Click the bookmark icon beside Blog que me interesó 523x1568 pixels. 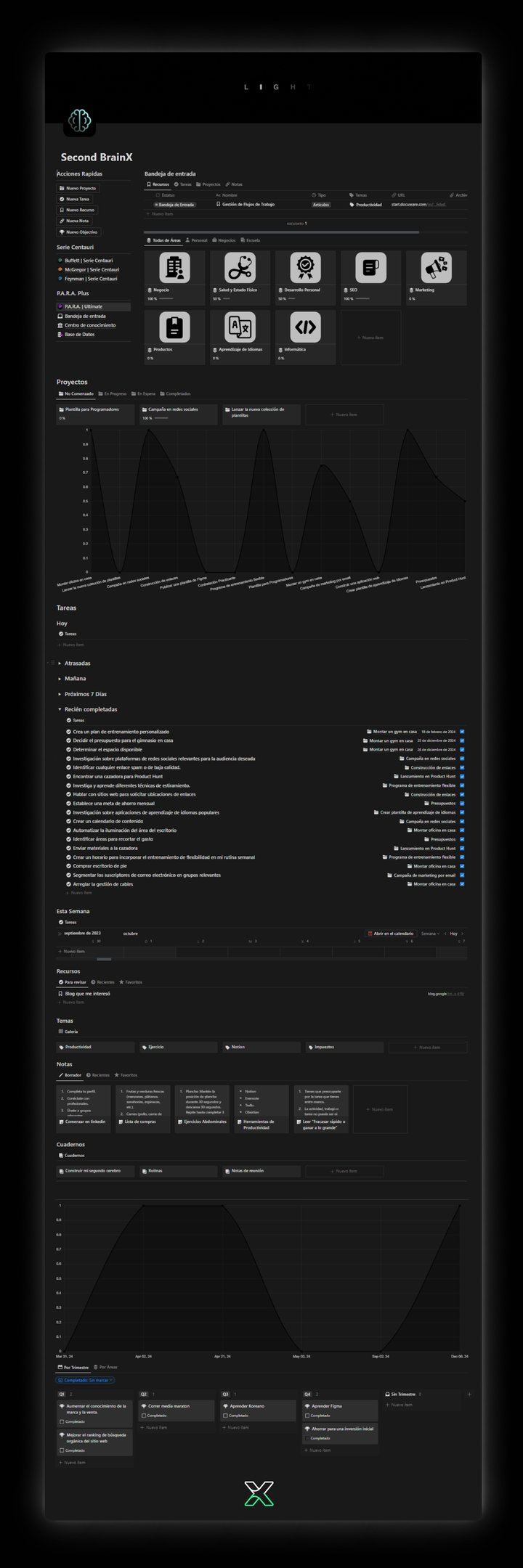click(x=60, y=994)
